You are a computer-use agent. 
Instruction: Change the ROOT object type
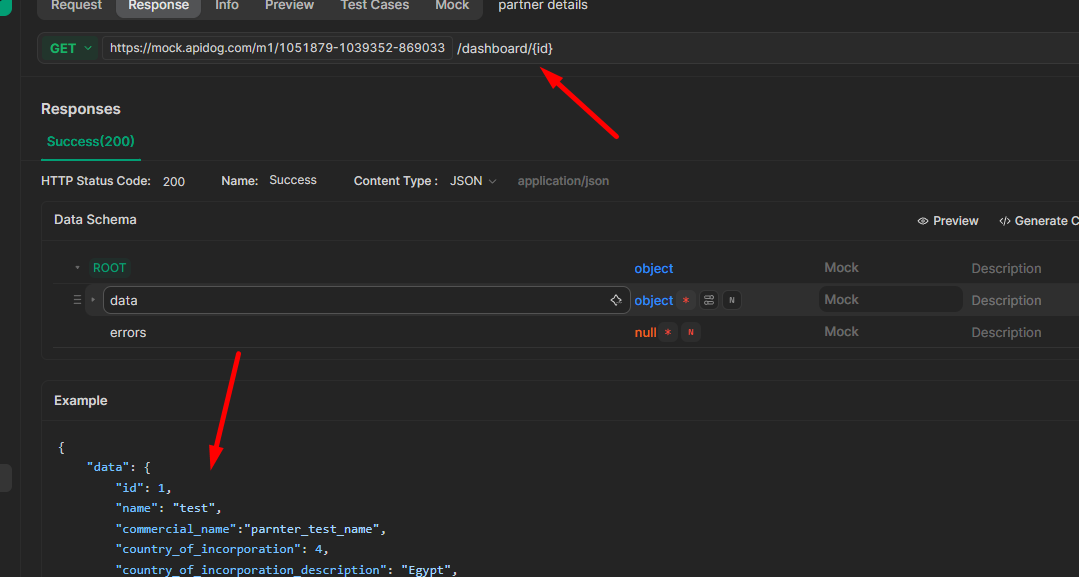tap(654, 269)
